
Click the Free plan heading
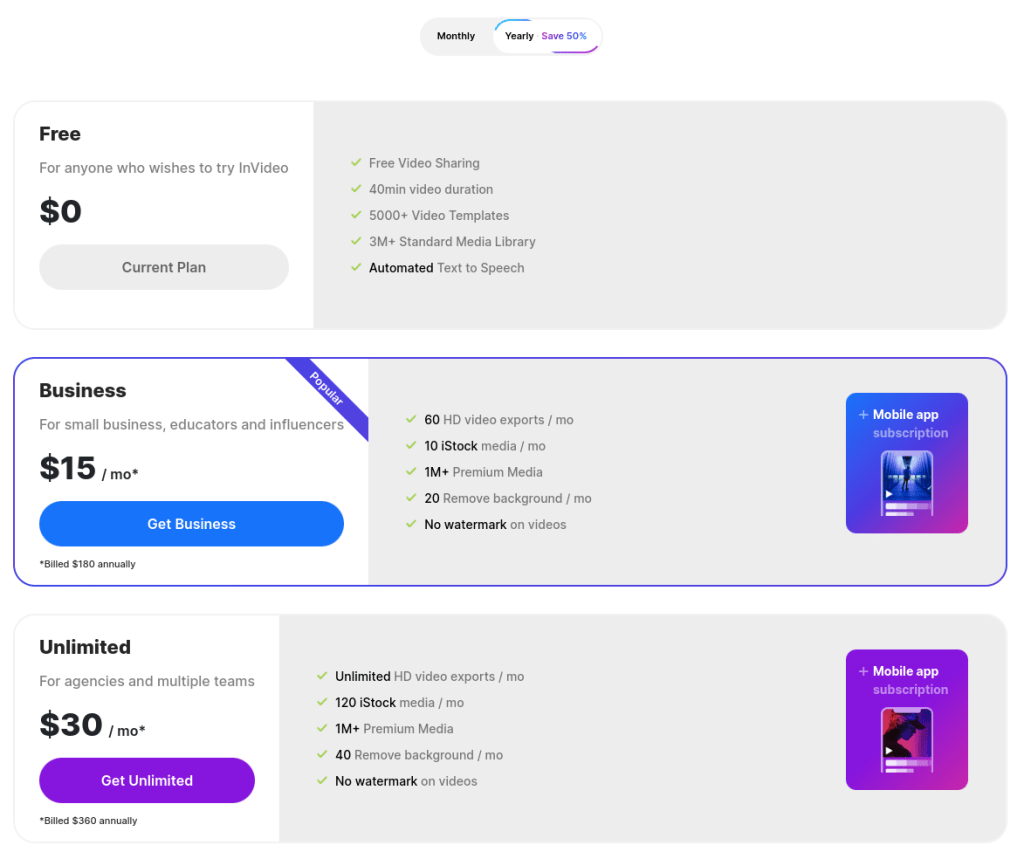pos(60,134)
